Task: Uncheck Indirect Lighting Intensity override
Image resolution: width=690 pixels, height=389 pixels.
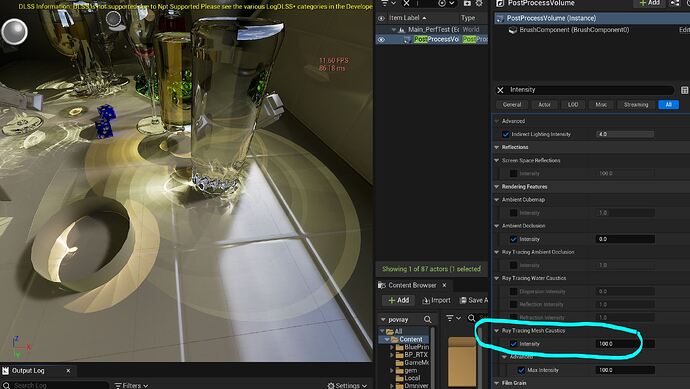Action: pos(506,134)
